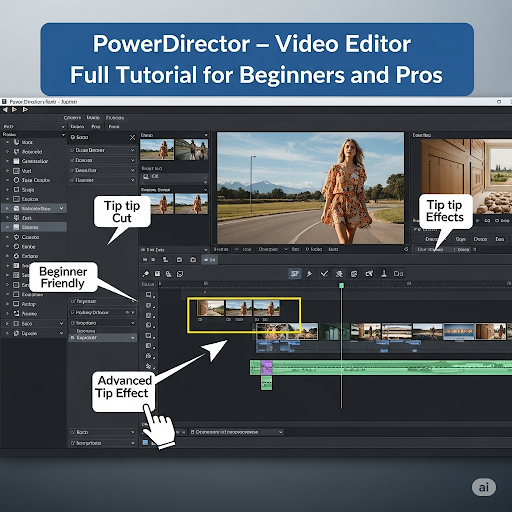512x512 pixels.
Task: Toggle the checkbox on the 'Dcrae Dreoer' row
Action: coord(72,150)
